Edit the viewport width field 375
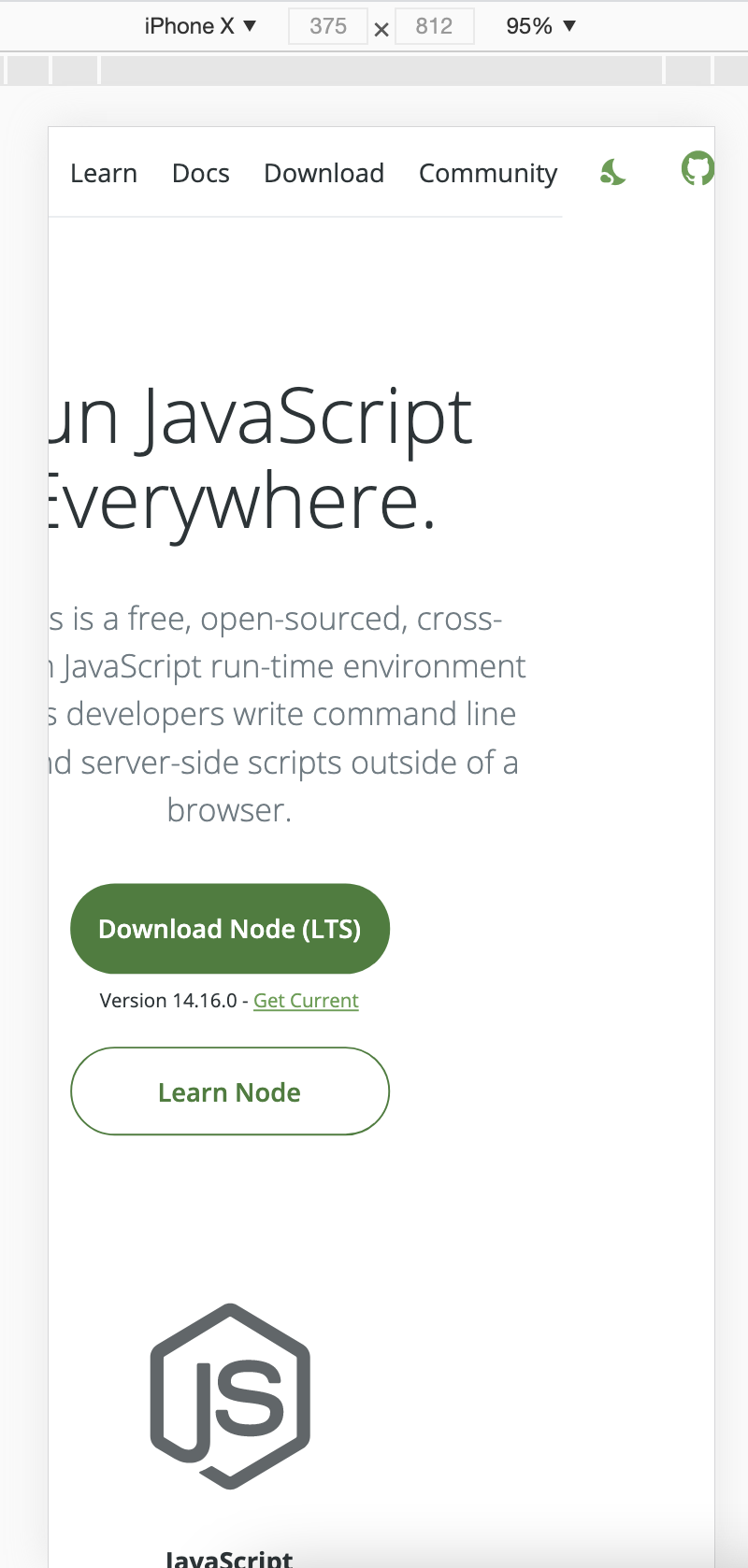 pyautogui.click(x=327, y=26)
